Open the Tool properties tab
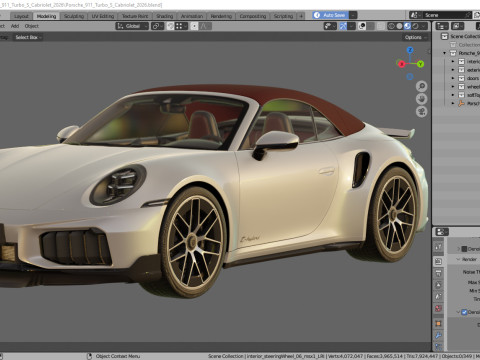480x360 pixels. pos(438,247)
